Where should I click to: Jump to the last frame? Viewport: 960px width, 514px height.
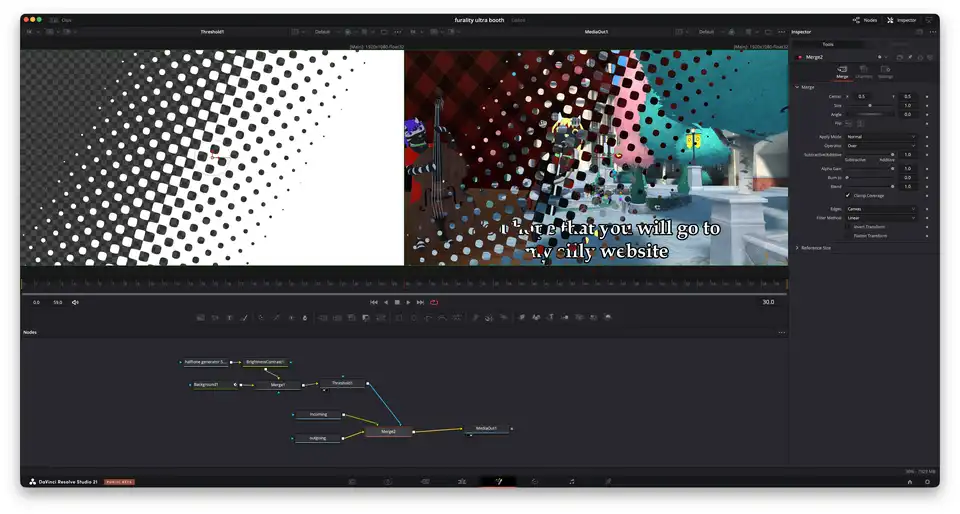pos(420,302)
